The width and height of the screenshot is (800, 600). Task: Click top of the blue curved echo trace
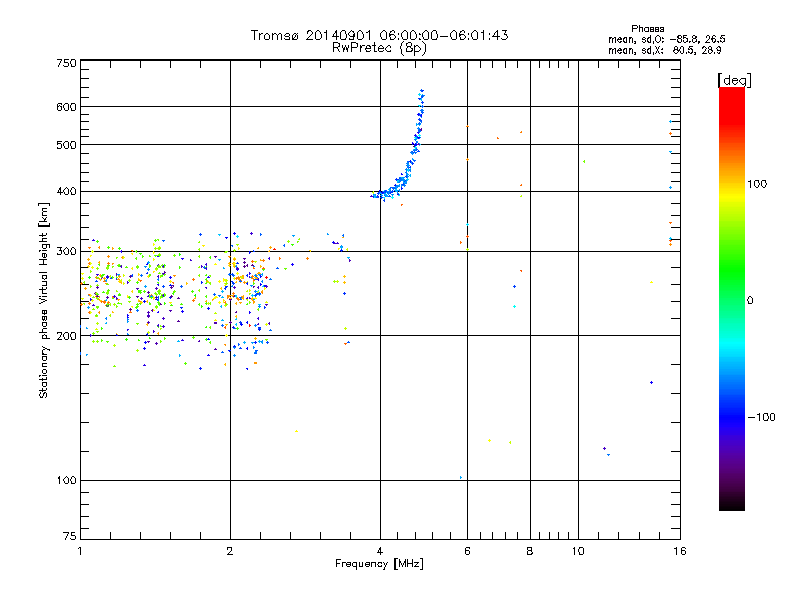(422, 92)
